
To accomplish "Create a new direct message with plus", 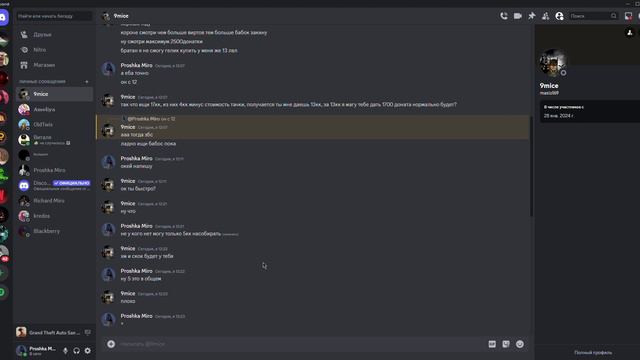I will click(x=87, y=82).
